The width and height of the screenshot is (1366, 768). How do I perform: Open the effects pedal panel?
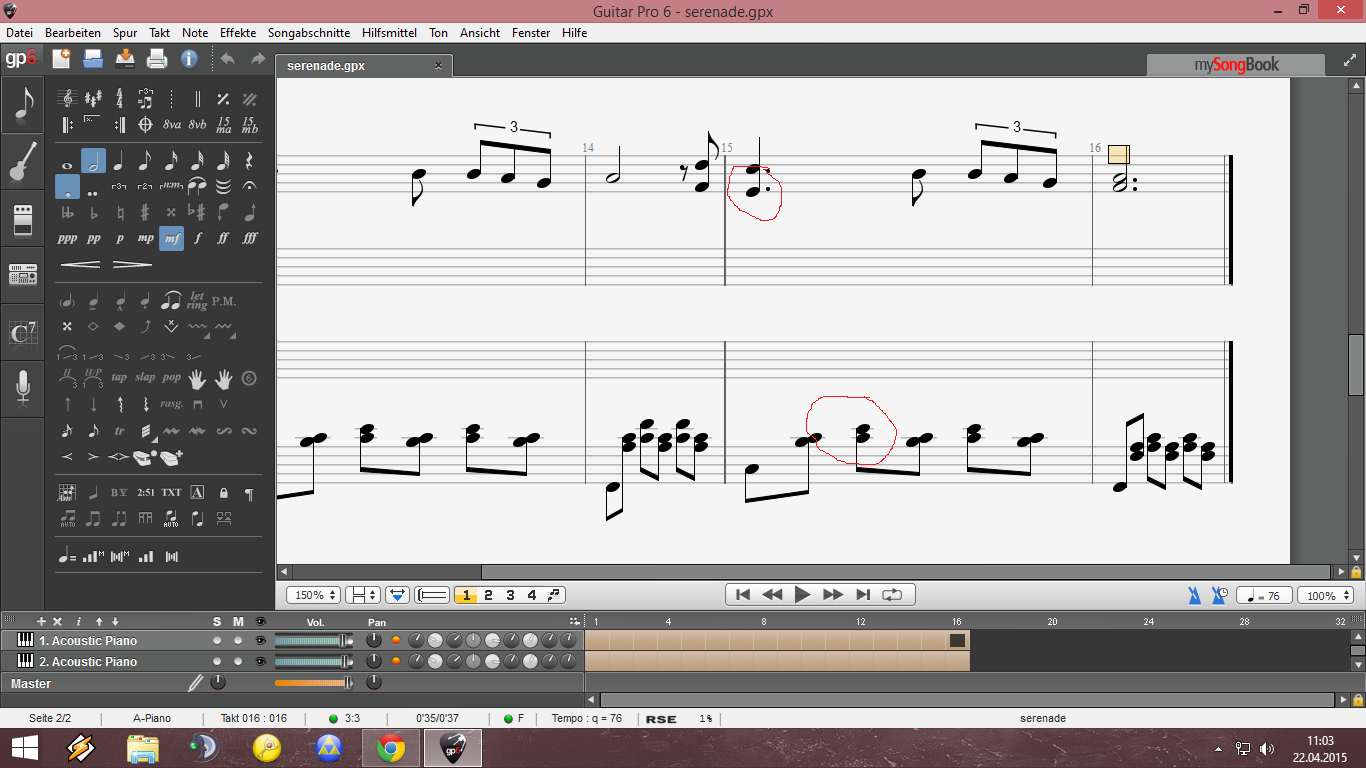pyautogui.click(x=22, y=219)
